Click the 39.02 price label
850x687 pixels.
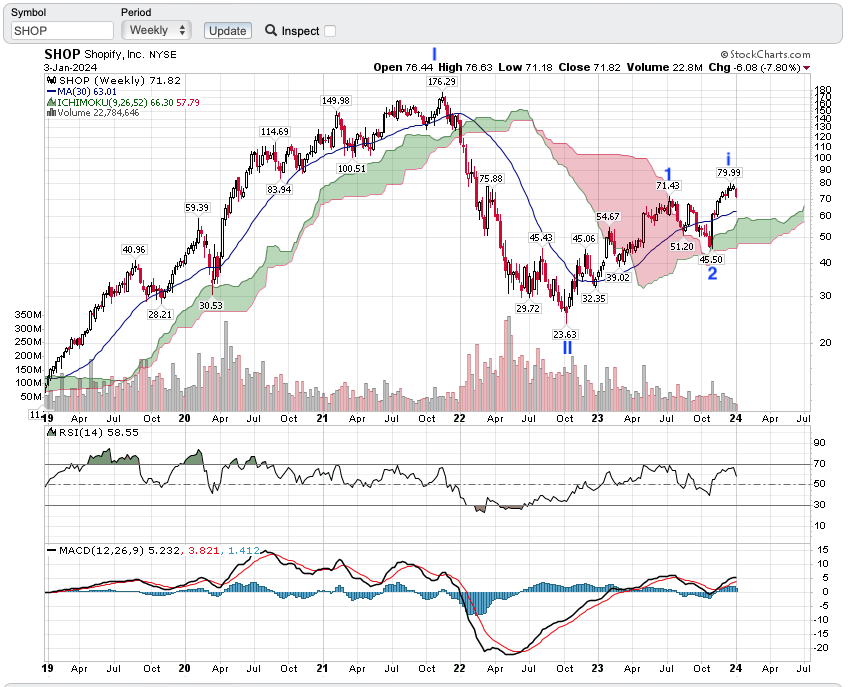pos(618,278)
